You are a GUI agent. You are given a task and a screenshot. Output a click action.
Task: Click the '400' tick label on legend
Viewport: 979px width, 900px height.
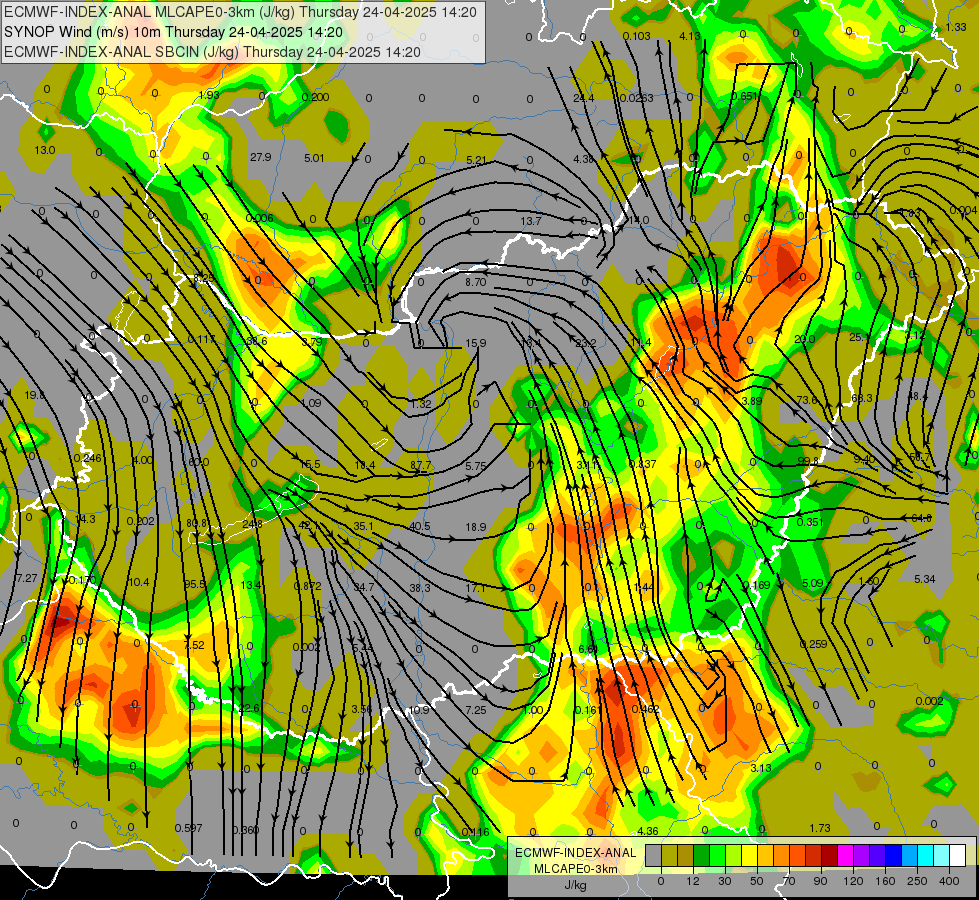point(949,881)
